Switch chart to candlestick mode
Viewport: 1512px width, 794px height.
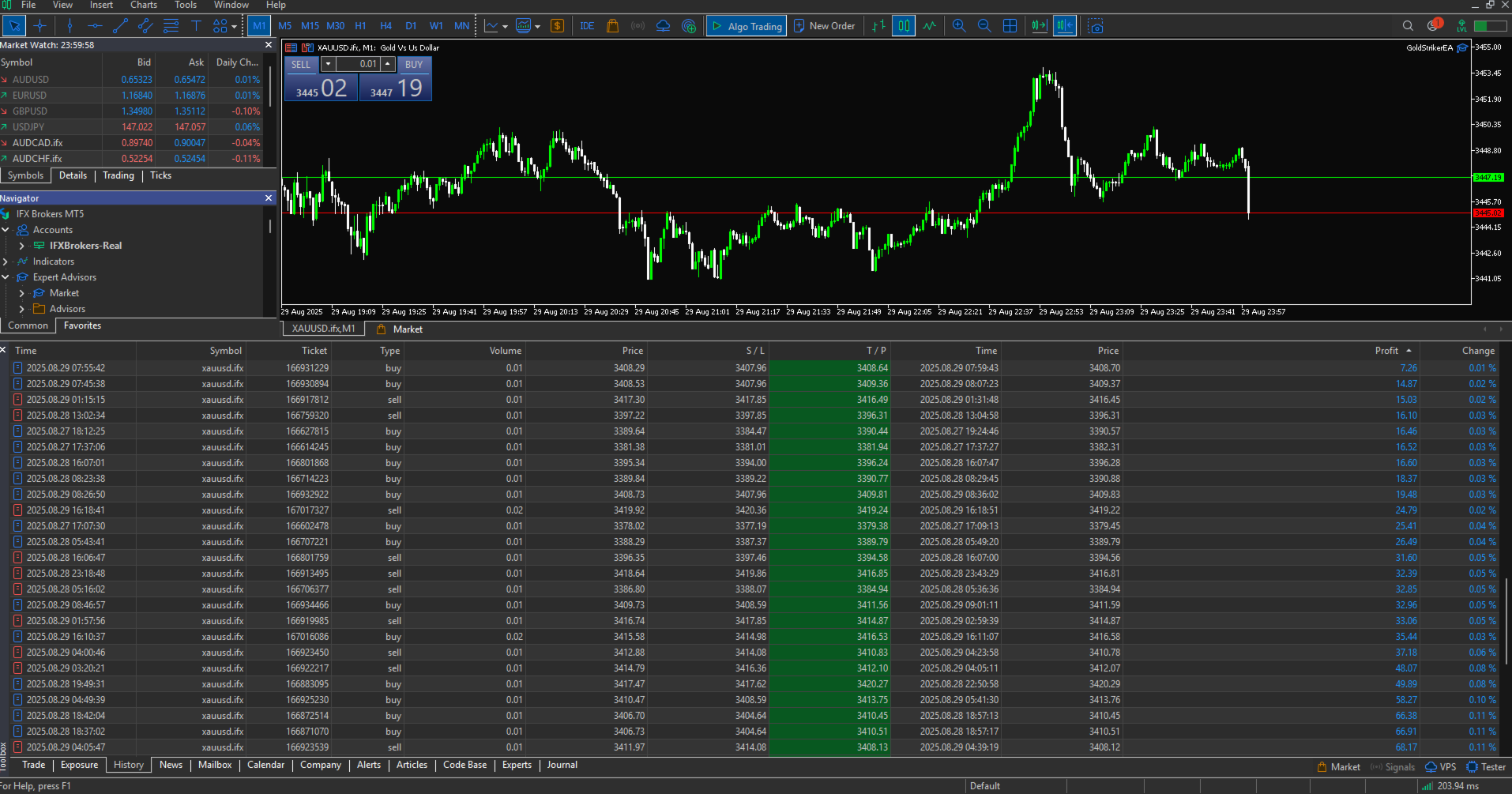click(904, 26)
